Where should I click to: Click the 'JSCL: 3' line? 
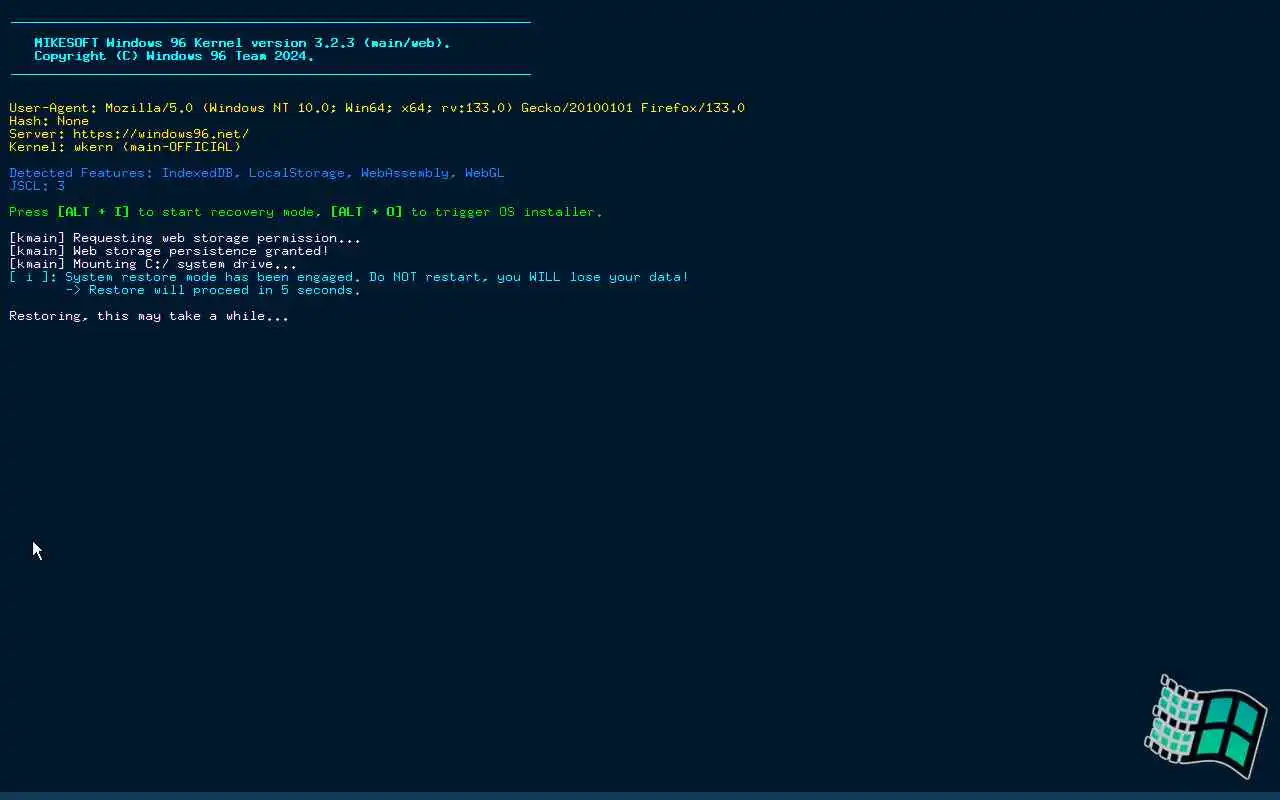click(37, 186)
